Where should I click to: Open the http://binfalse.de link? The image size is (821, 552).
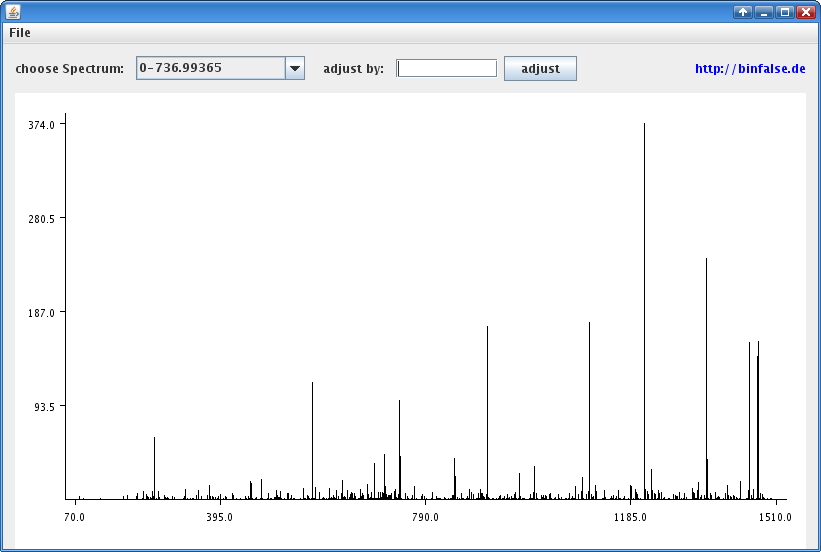coord(750,69)
